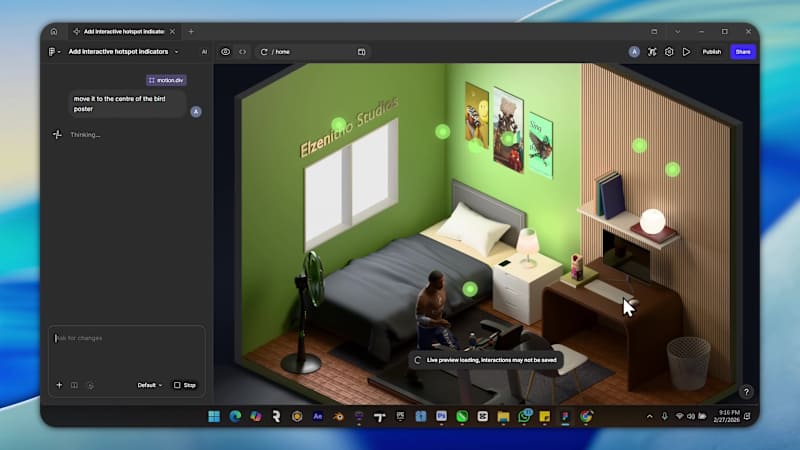Open Sticky Notes from the taskbar
Viewport: 800px width, 450px height.
click(x=545, y=416)
